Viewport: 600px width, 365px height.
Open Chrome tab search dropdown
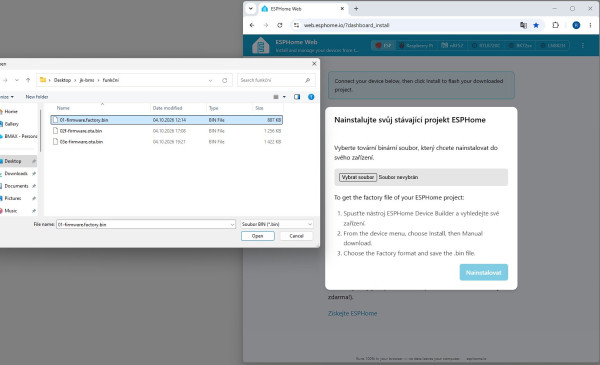point(251,8)
